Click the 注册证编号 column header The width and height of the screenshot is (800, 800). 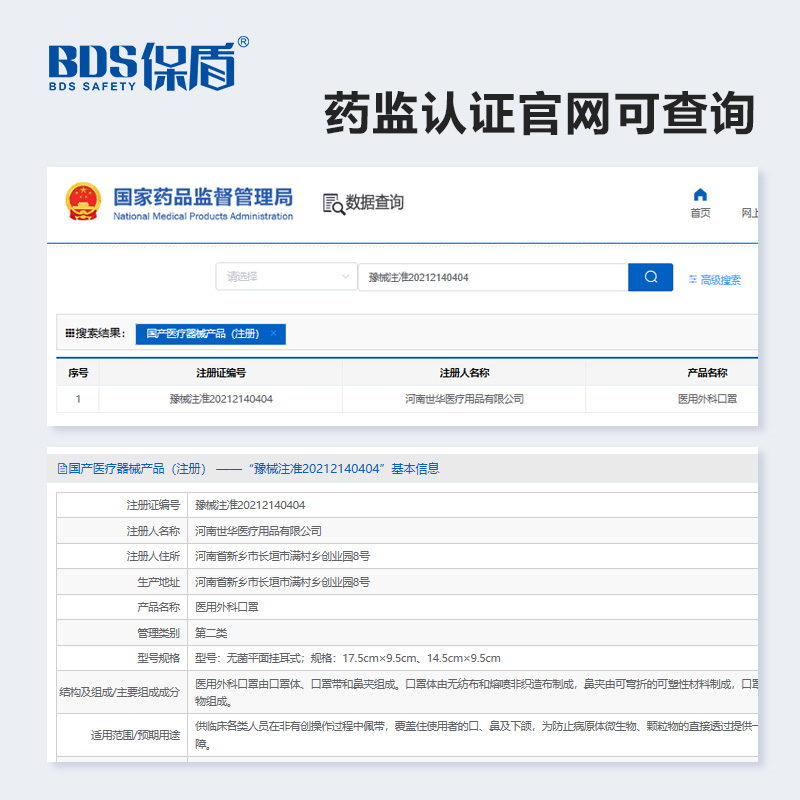point(221,373)
